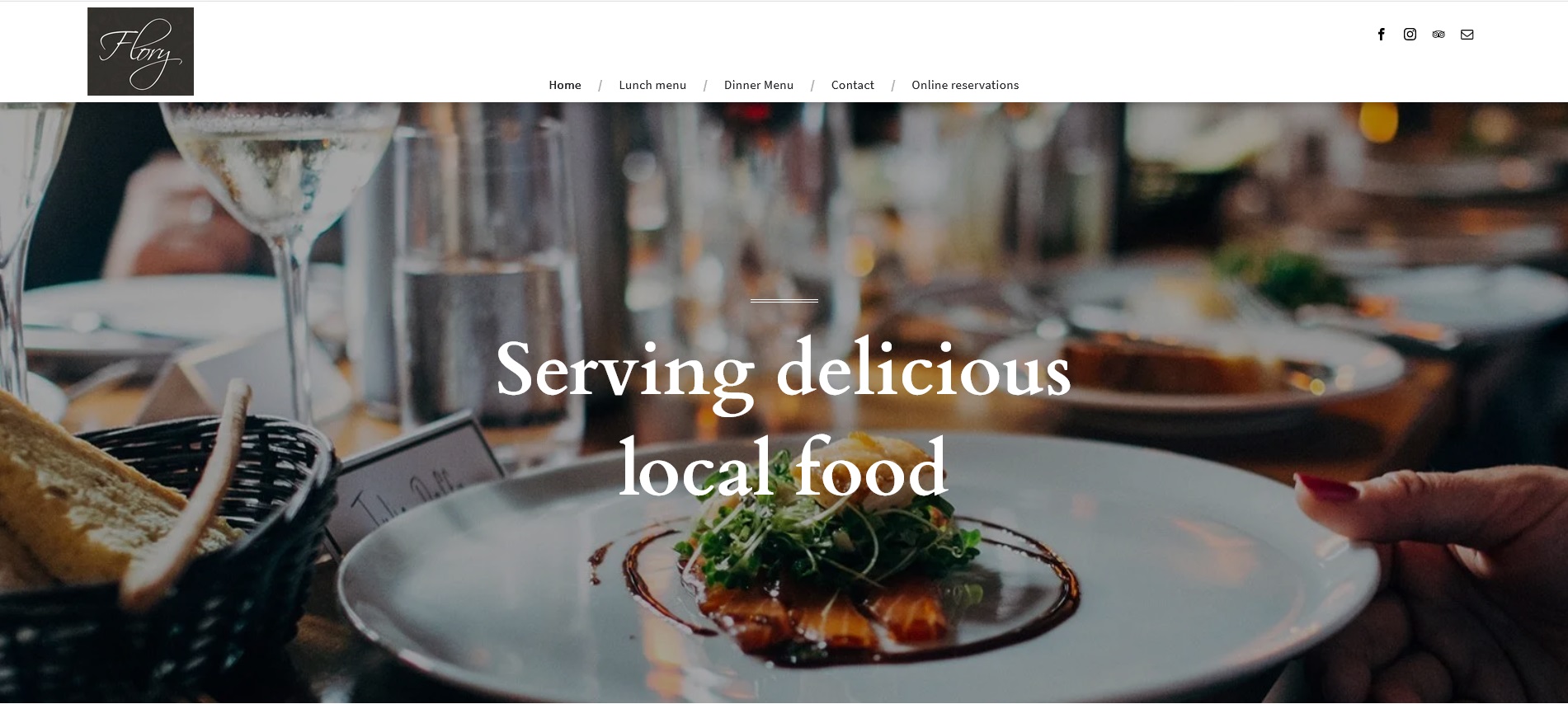Open the Facebook page icon

(1381, 34)
